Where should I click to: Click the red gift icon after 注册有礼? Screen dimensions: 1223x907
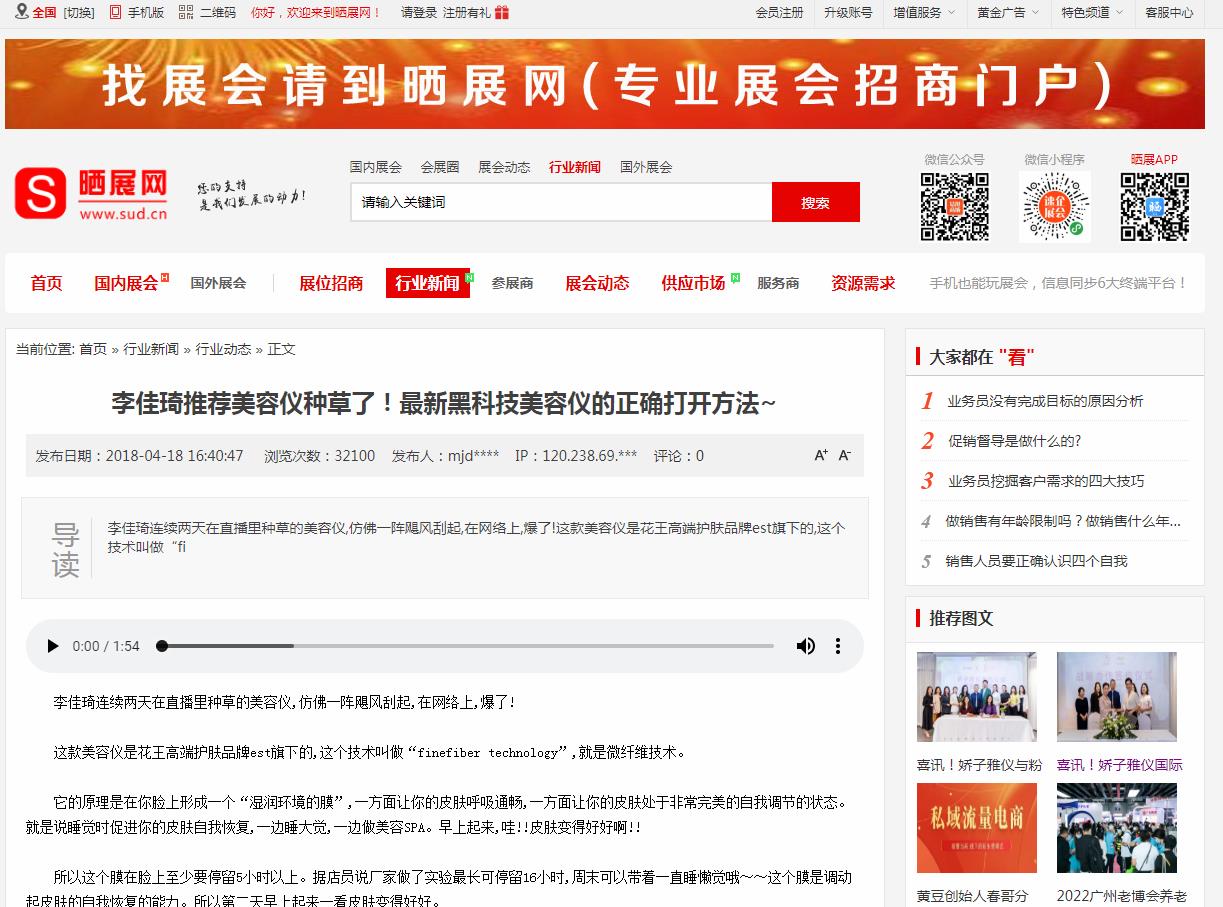[x=502, y=12]
